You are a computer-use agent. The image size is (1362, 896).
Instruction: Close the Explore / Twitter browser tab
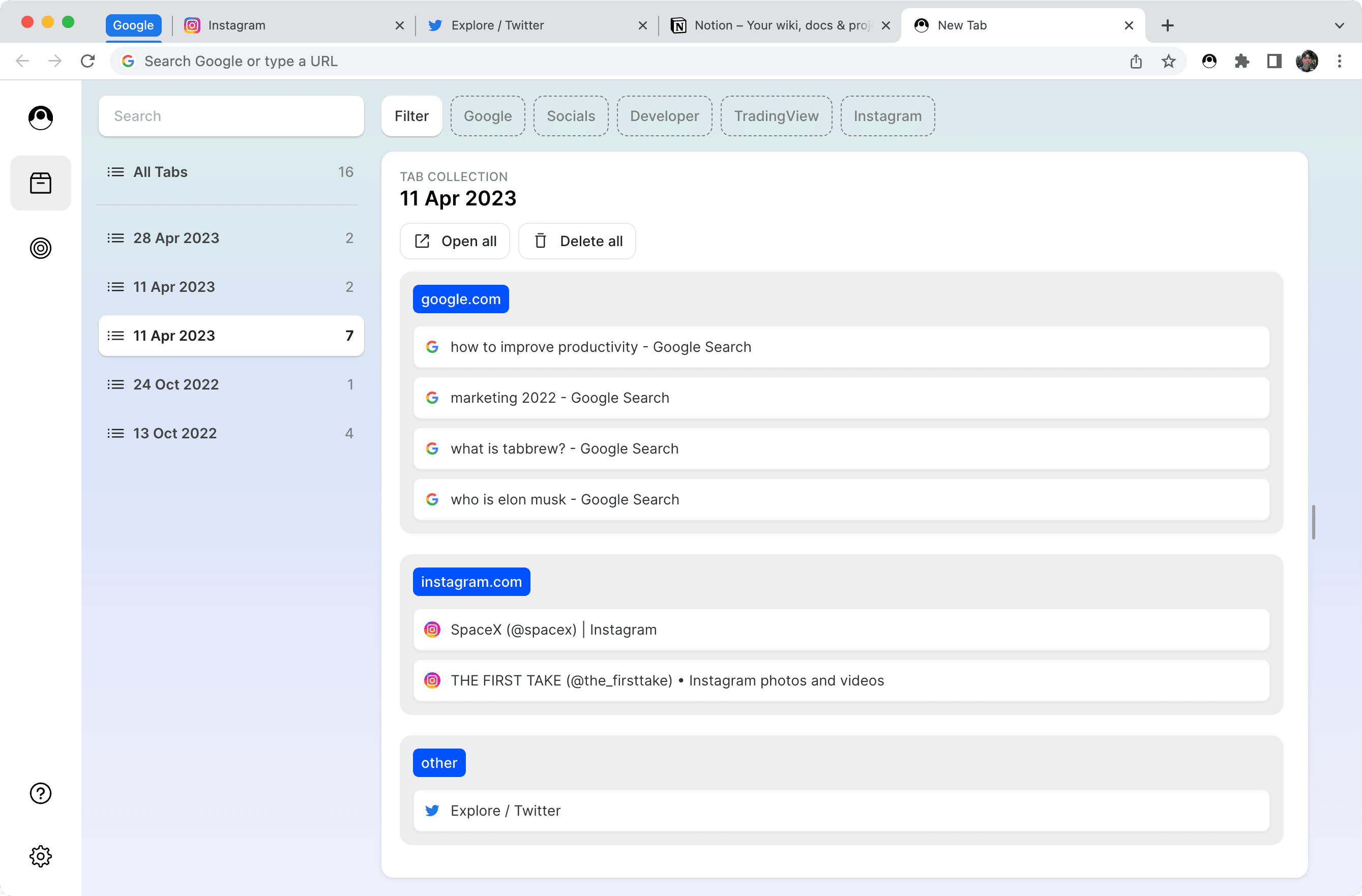(643, 25)
